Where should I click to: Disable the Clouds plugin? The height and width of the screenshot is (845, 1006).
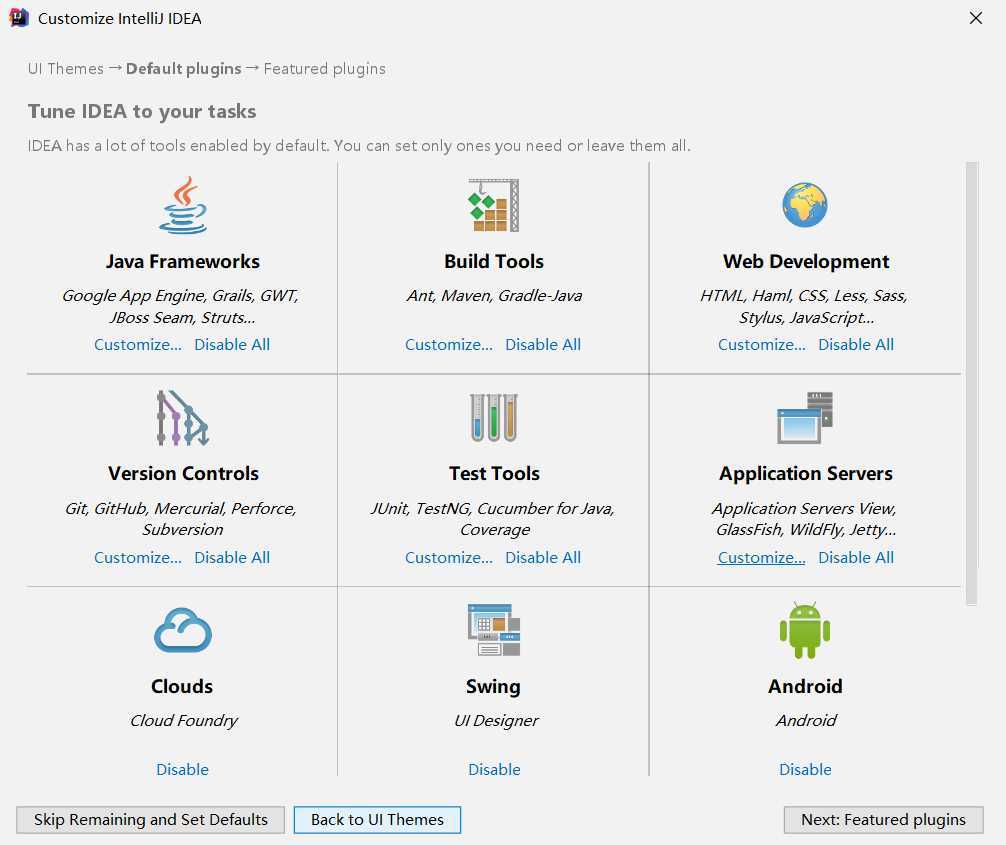(183, 769)
